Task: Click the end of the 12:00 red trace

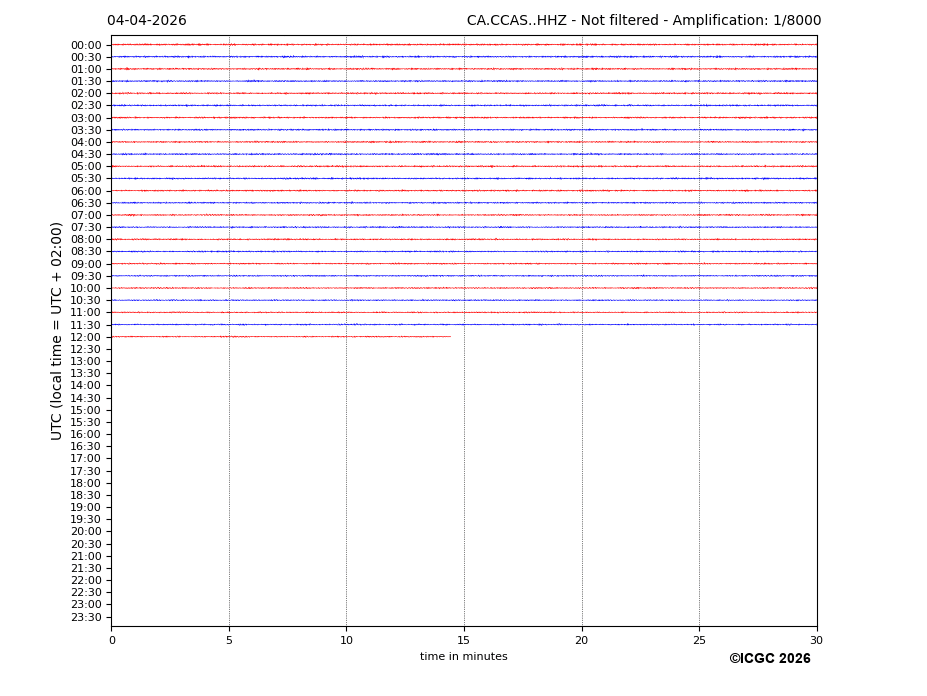Action: tap(449, 337)
